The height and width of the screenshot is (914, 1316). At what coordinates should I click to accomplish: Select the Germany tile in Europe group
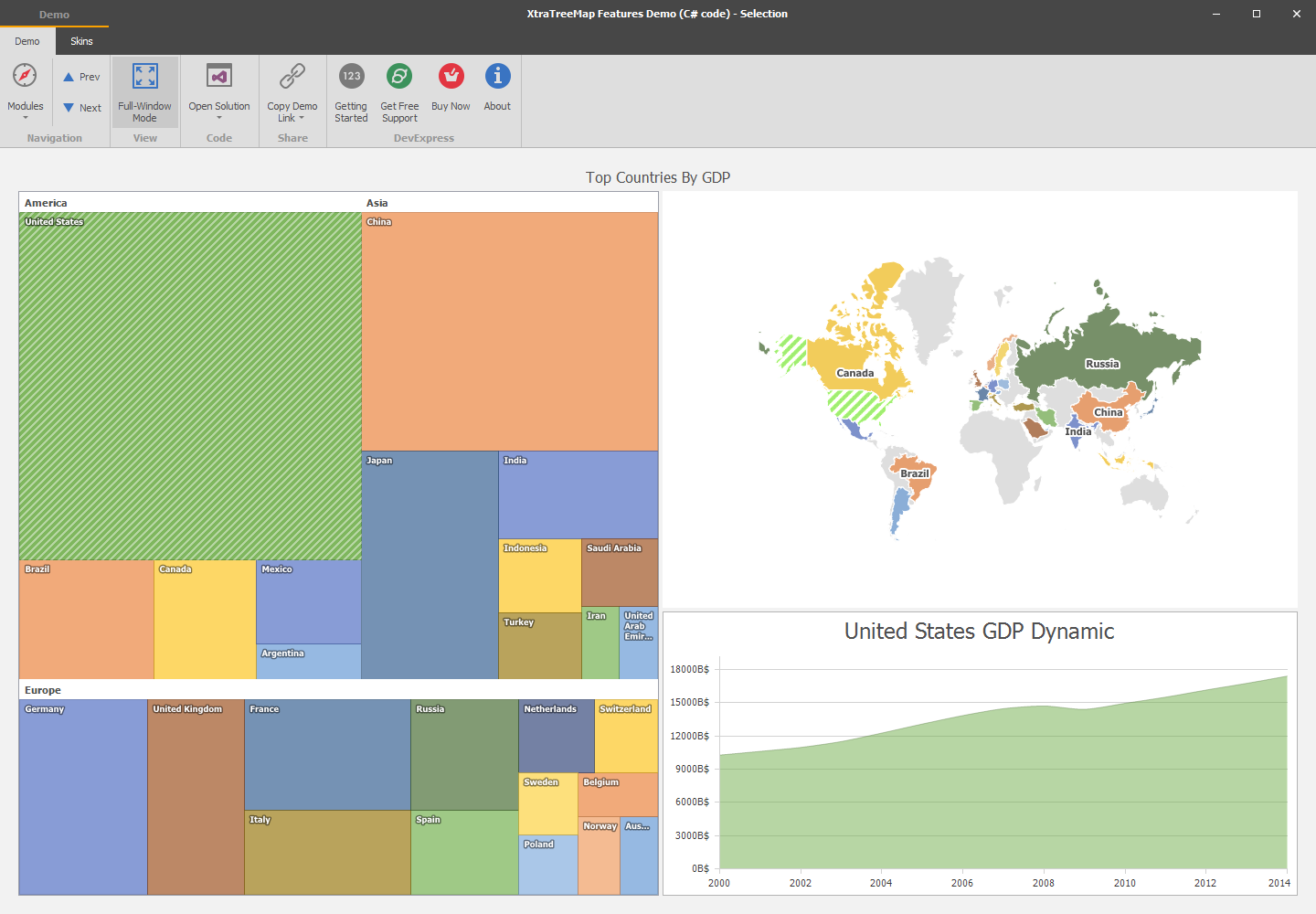tap(82, 795)
